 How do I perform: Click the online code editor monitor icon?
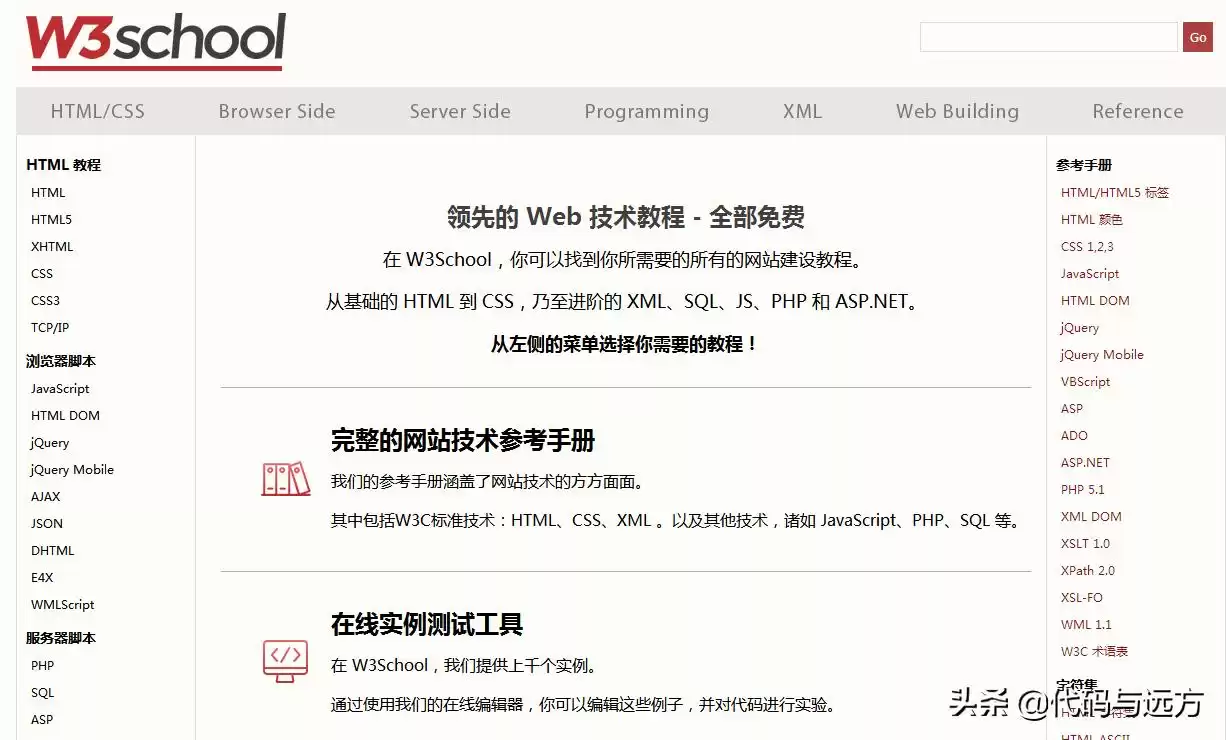point(286,661)
